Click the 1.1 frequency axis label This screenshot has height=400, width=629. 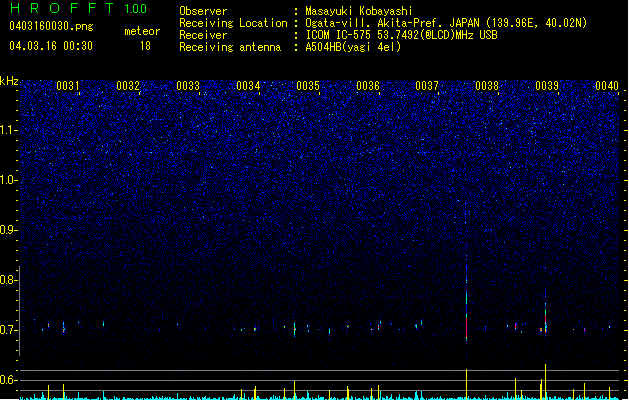pyautogui.click(x=8, y=130)
